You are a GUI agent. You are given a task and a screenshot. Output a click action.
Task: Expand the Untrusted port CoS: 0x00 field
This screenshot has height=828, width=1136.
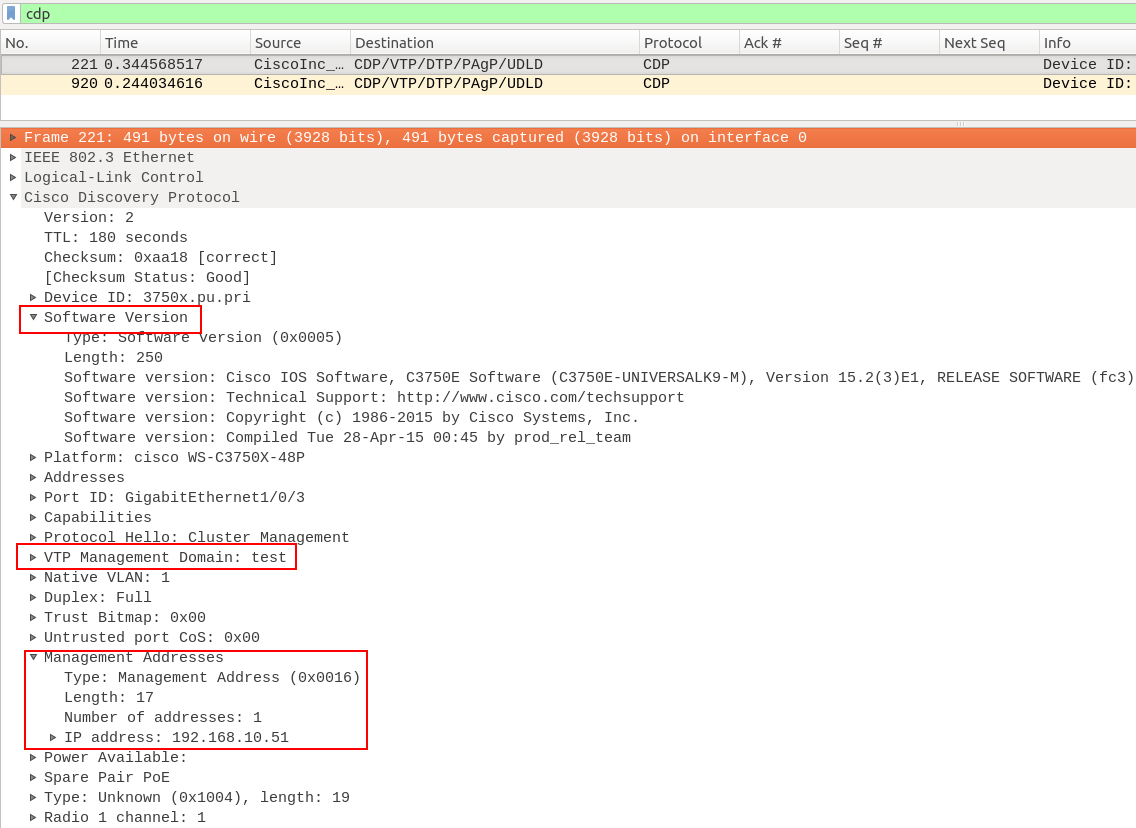(x=33, y=637)
